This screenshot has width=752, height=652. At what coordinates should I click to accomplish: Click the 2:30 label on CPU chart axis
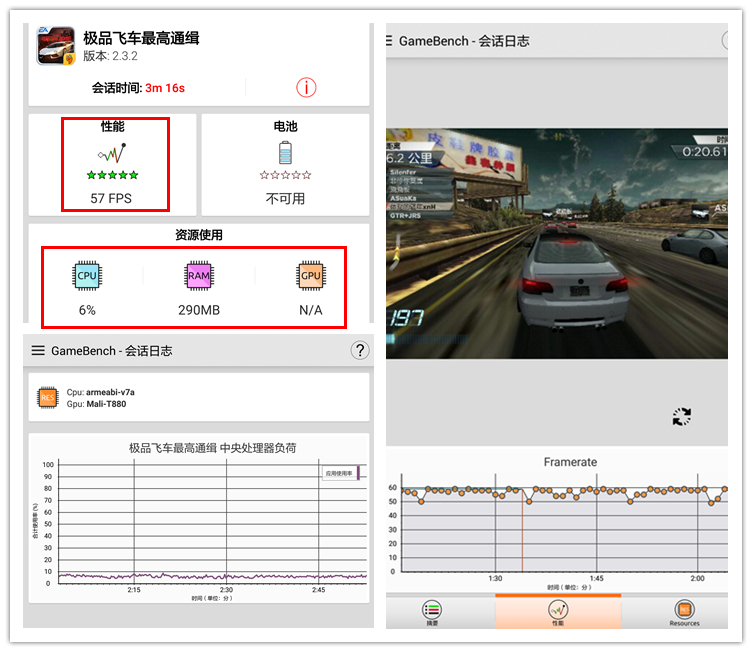point(226,590)
